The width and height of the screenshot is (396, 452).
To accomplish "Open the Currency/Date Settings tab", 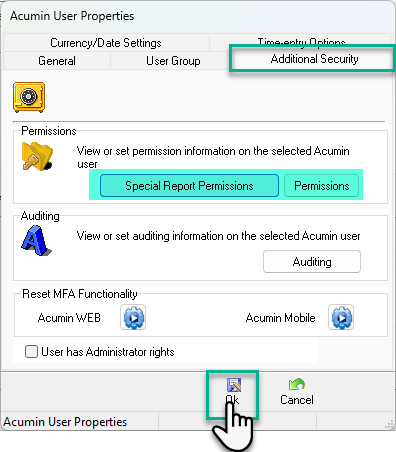I will tap(106, 43).
